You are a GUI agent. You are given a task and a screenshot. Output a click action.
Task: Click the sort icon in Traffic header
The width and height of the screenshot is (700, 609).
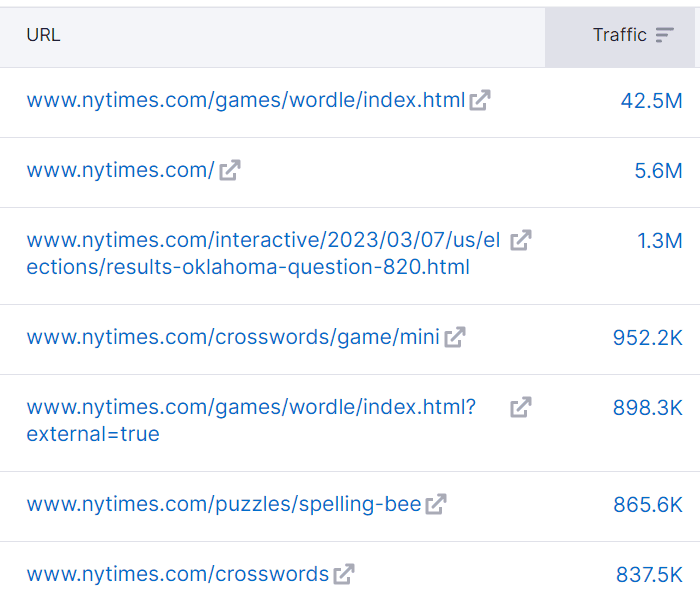[x=665, y=35]
